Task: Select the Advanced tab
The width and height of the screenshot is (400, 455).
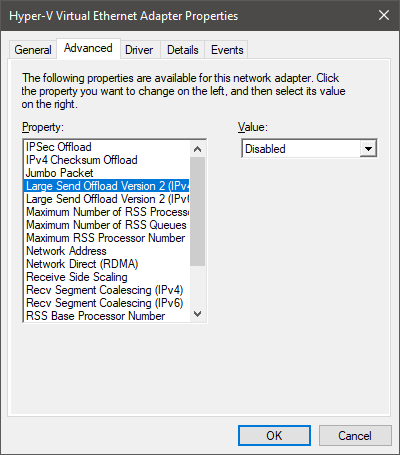Action: pyautogui.click(x=88, y=49)
